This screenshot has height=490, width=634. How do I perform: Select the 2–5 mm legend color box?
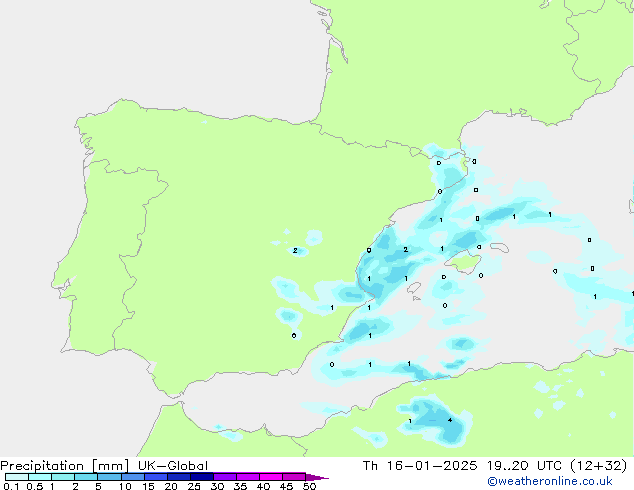pos(86,477)
